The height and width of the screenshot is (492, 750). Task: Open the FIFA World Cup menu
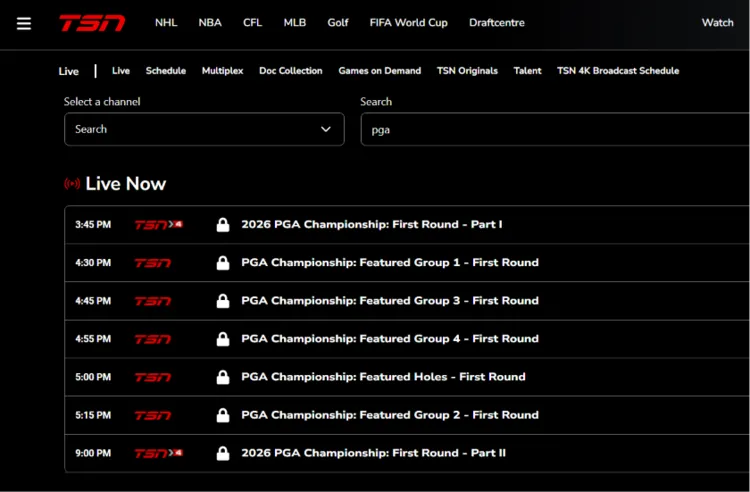pos(408,22)
